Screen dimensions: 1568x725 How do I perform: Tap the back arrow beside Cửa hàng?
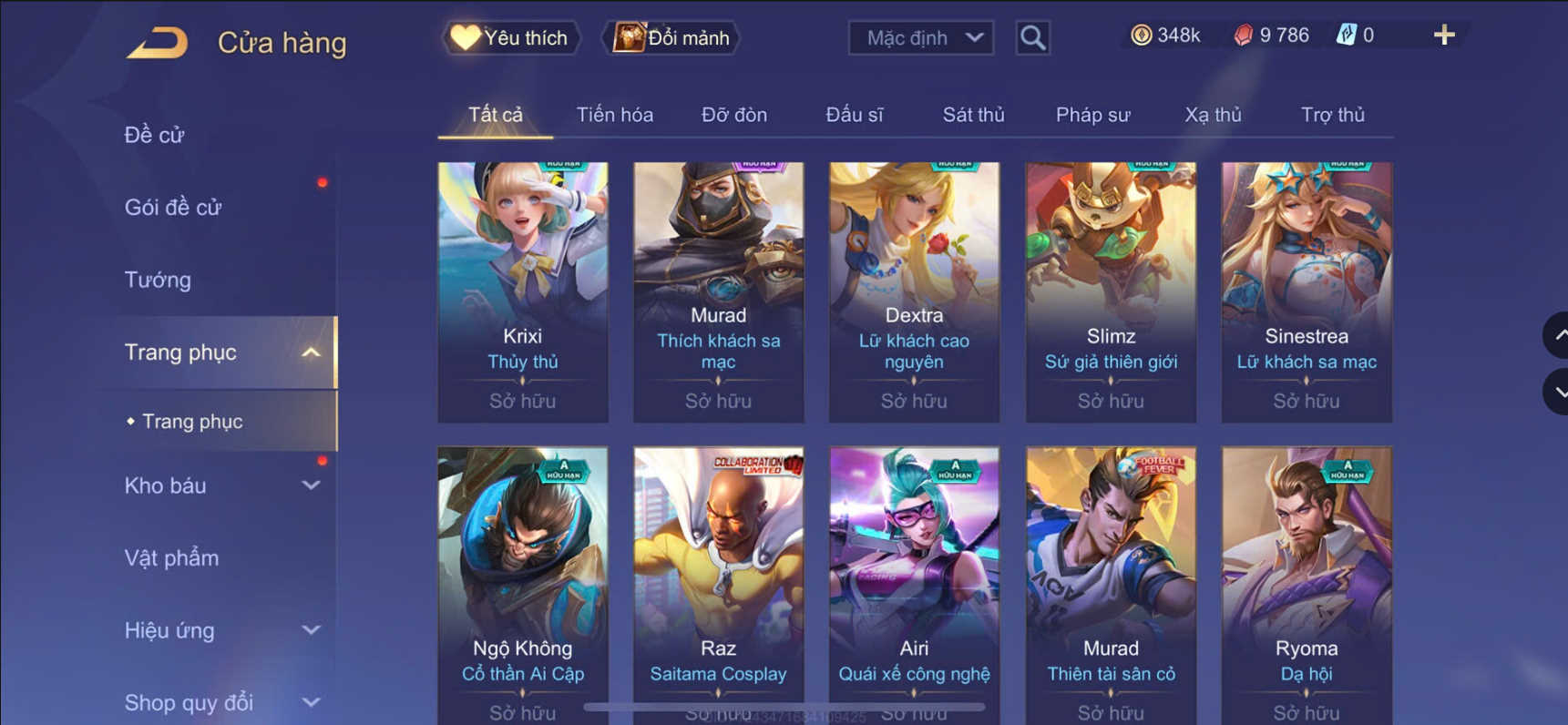pyautogui.click(x=157, y=43)
